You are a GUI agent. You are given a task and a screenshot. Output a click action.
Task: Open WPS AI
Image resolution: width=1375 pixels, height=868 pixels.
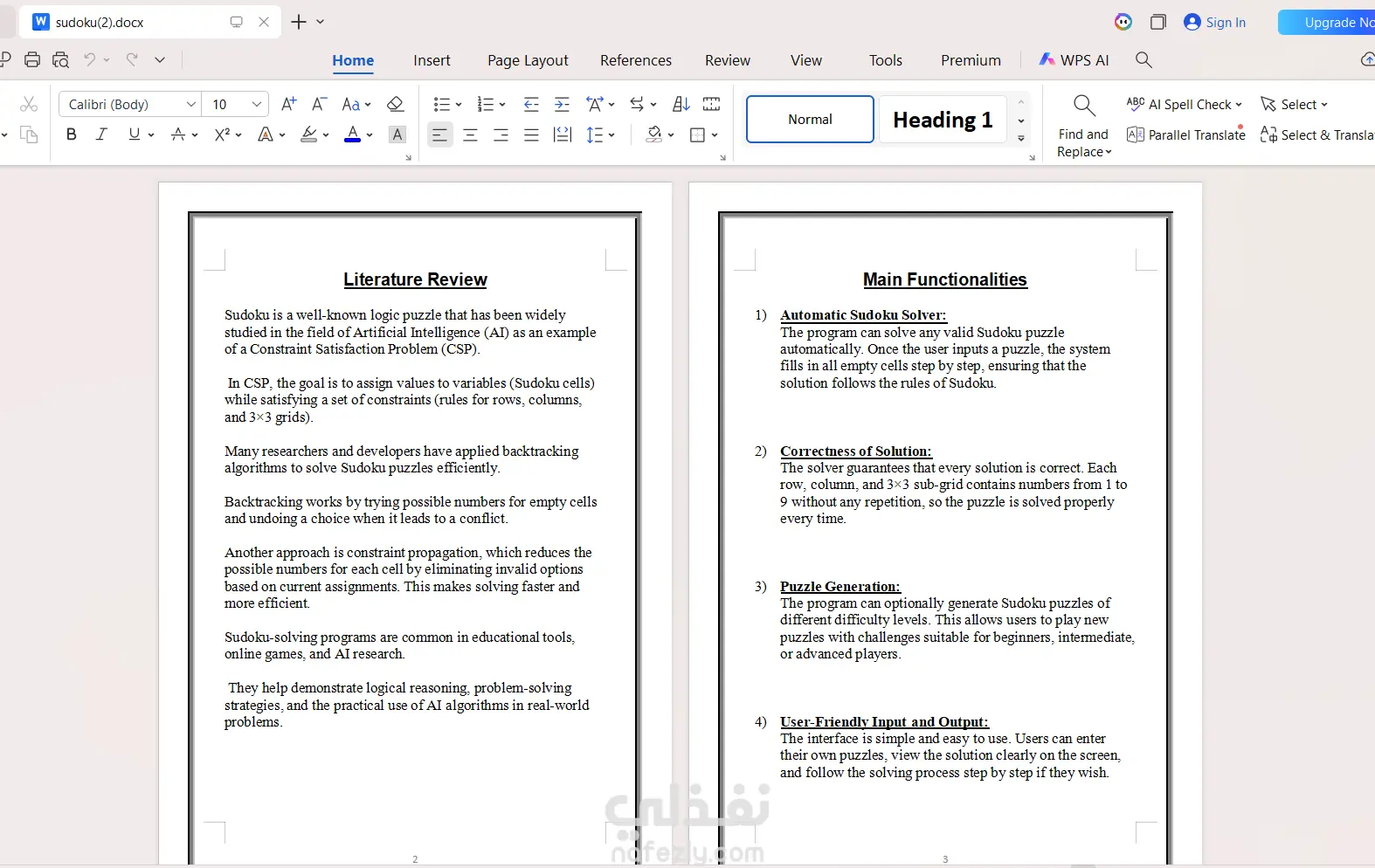[1074, 60]
